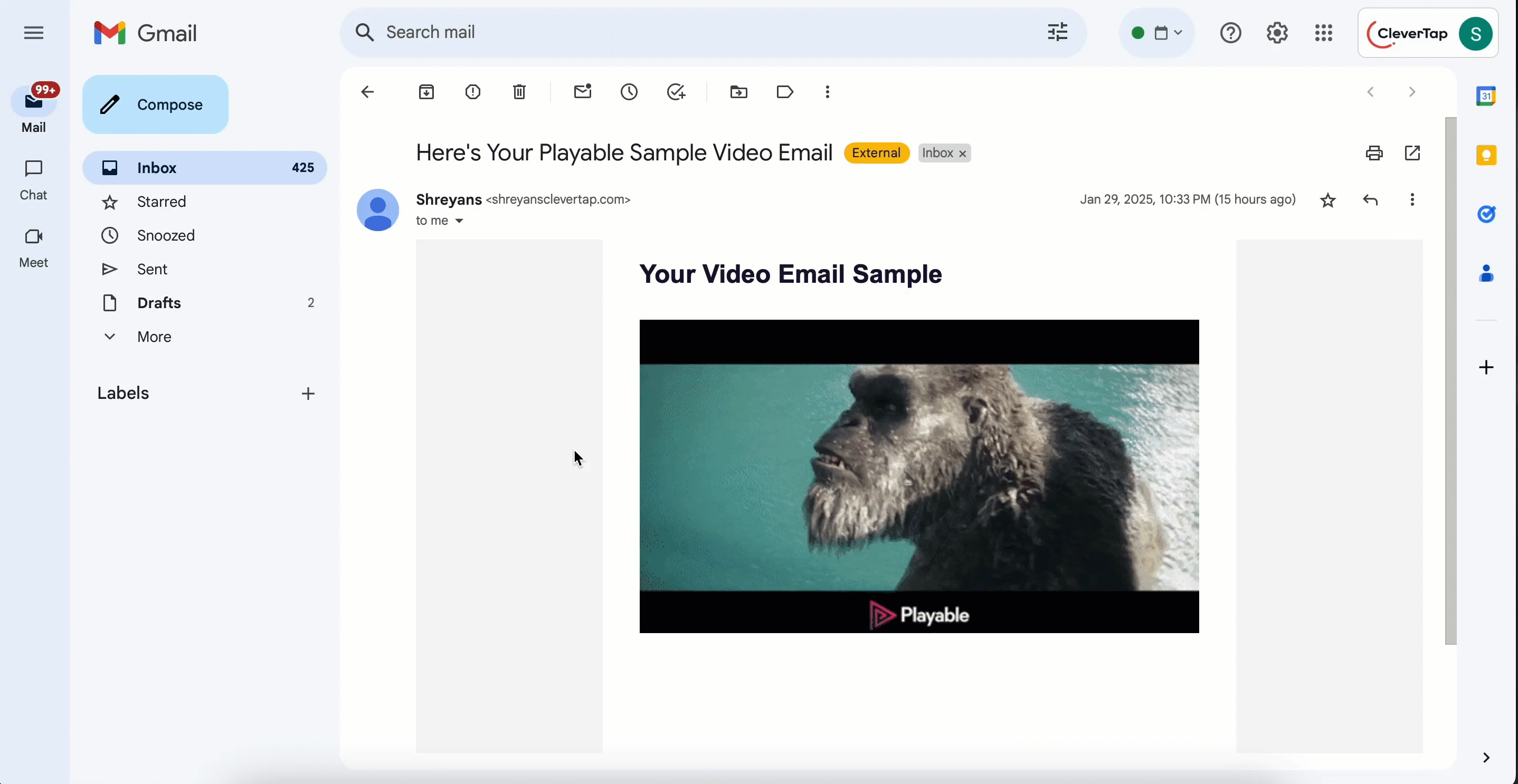Switch to the Mail section
Screen dimensions: 1518x784
[34, 110]
